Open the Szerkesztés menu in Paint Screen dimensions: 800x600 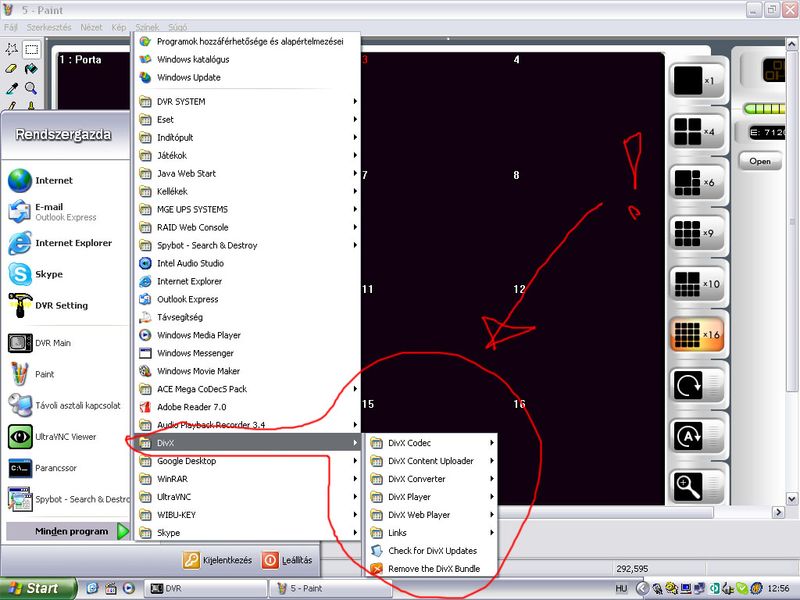coord(49,28)
